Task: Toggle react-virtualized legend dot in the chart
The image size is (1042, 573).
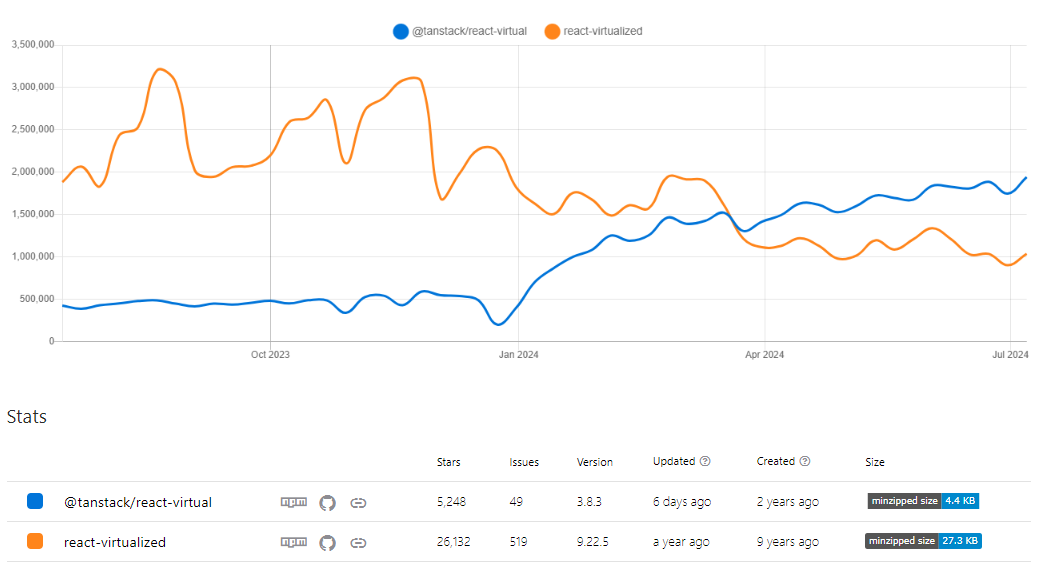Action: (x=552, y=31)
